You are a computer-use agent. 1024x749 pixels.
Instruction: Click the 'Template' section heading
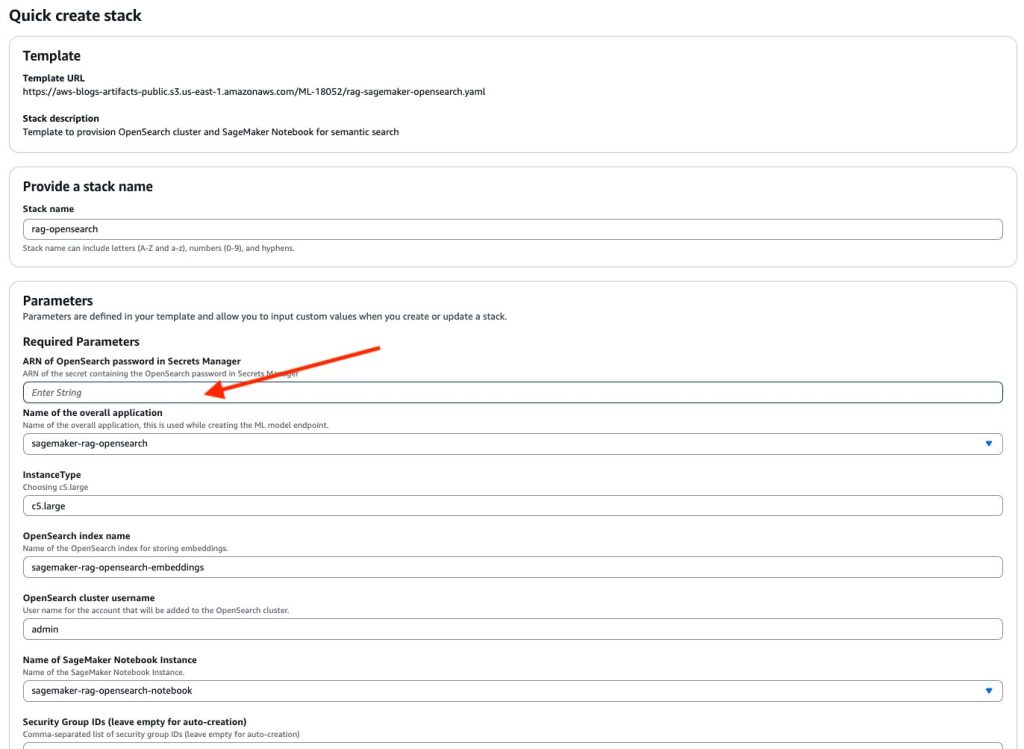pos(52,56)
